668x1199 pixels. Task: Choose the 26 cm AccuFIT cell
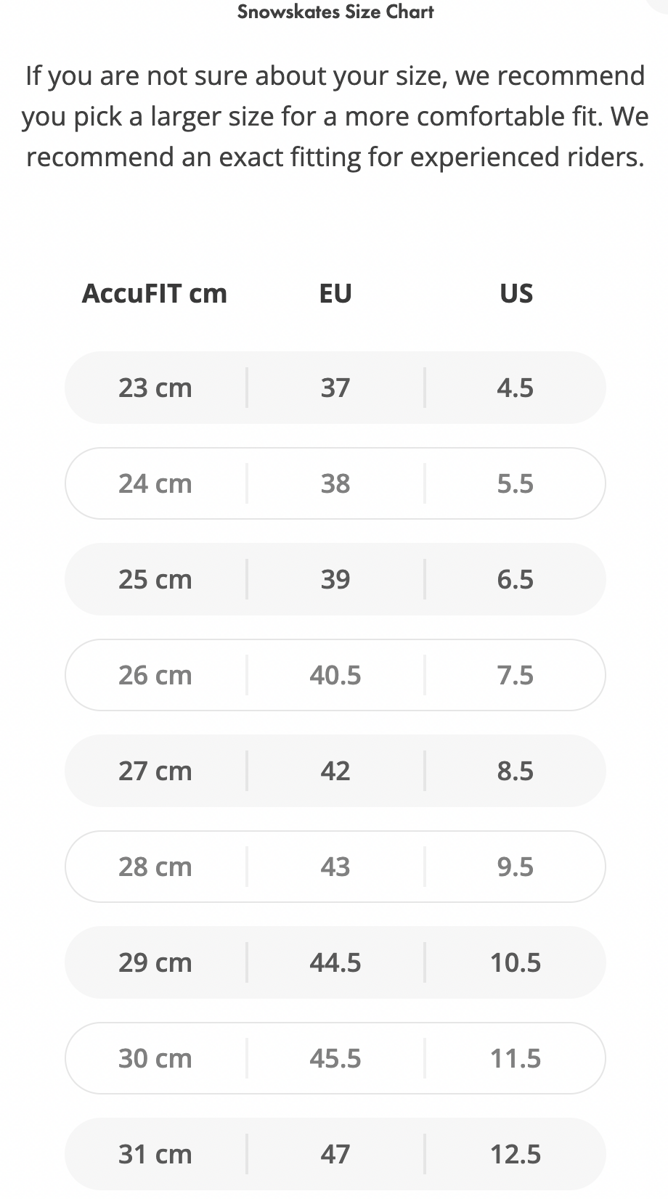pyautogui.click(x=155, y=676)
